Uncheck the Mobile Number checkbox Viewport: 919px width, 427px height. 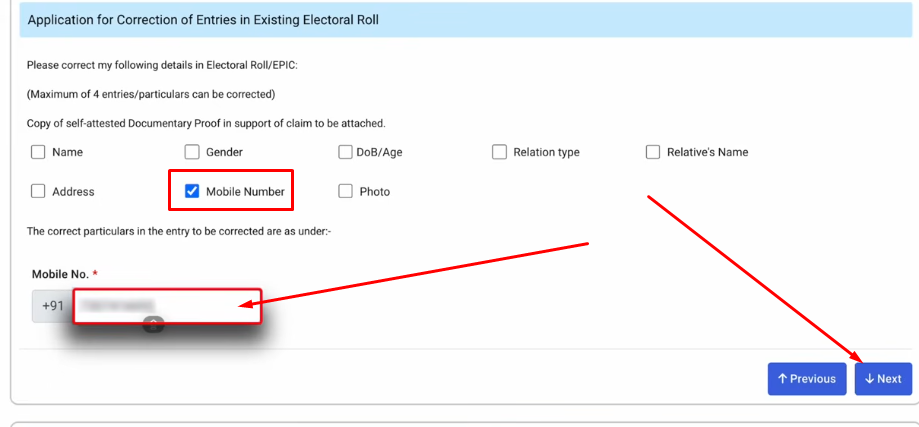193,192
